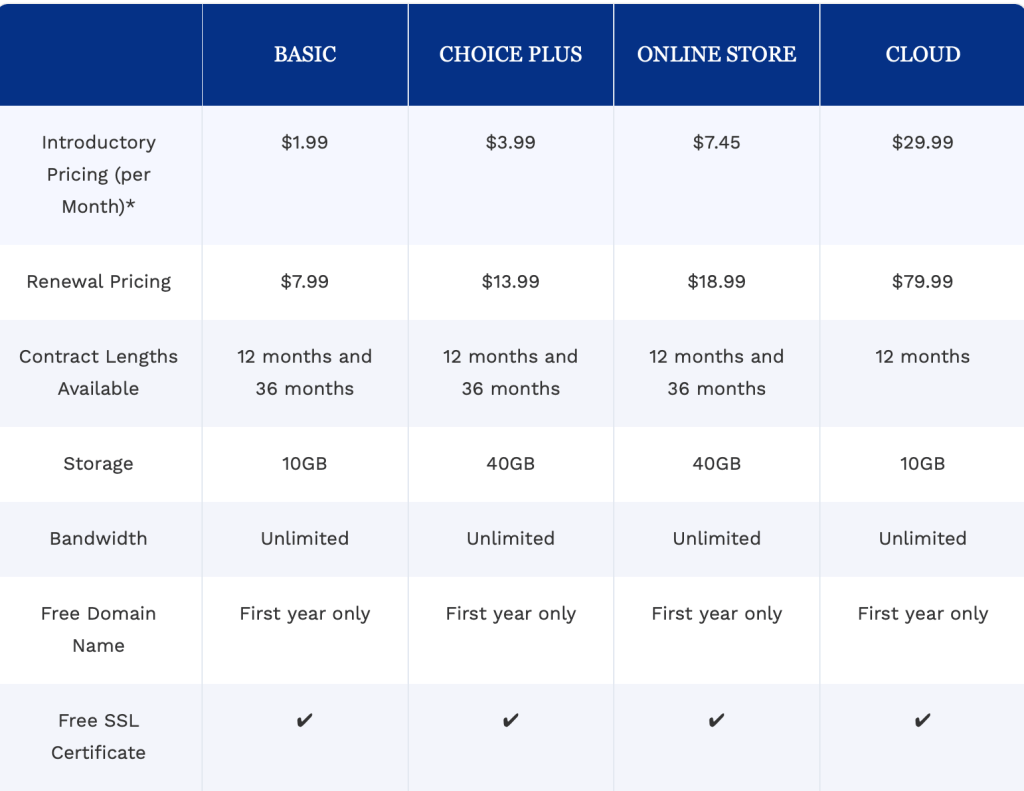Click the Free SSL Certificate row label
Image resolution: width=1024 pixels, height=791 pixels.
pyautogui.click(x=98, y=736)
